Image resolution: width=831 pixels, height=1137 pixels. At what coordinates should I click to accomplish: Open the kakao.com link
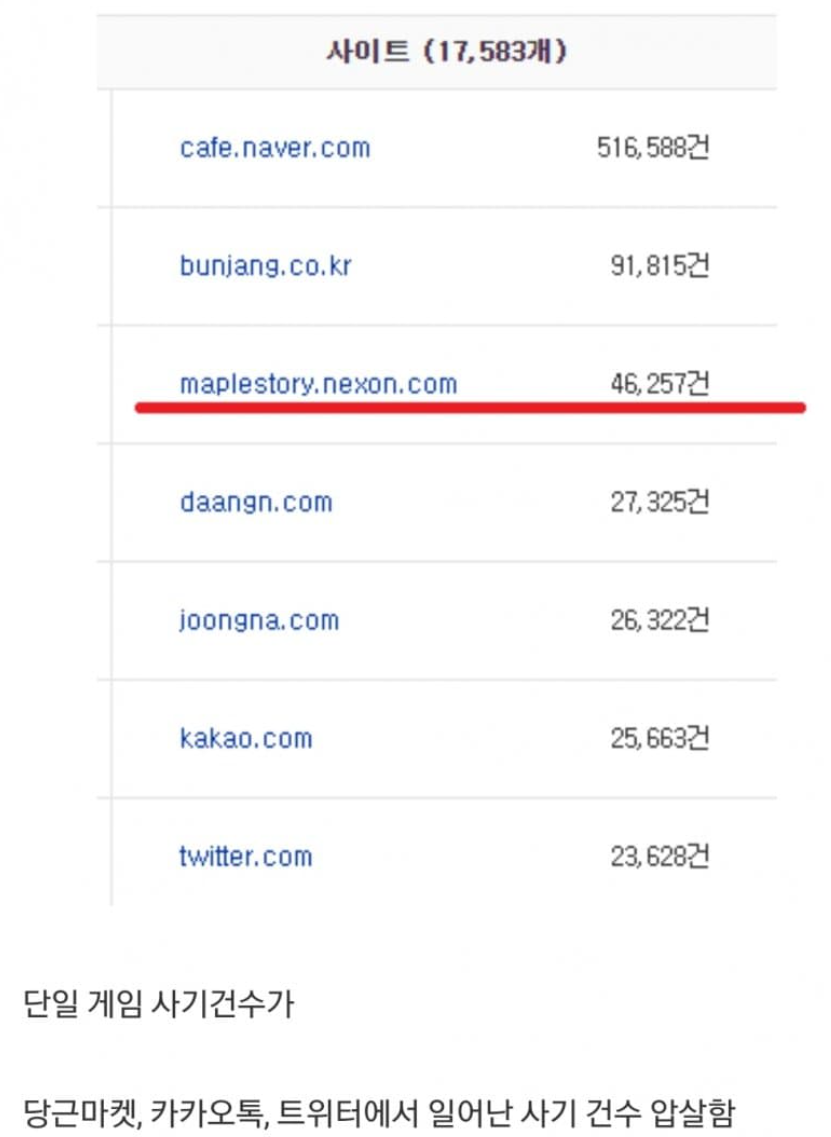coord(246,739)
